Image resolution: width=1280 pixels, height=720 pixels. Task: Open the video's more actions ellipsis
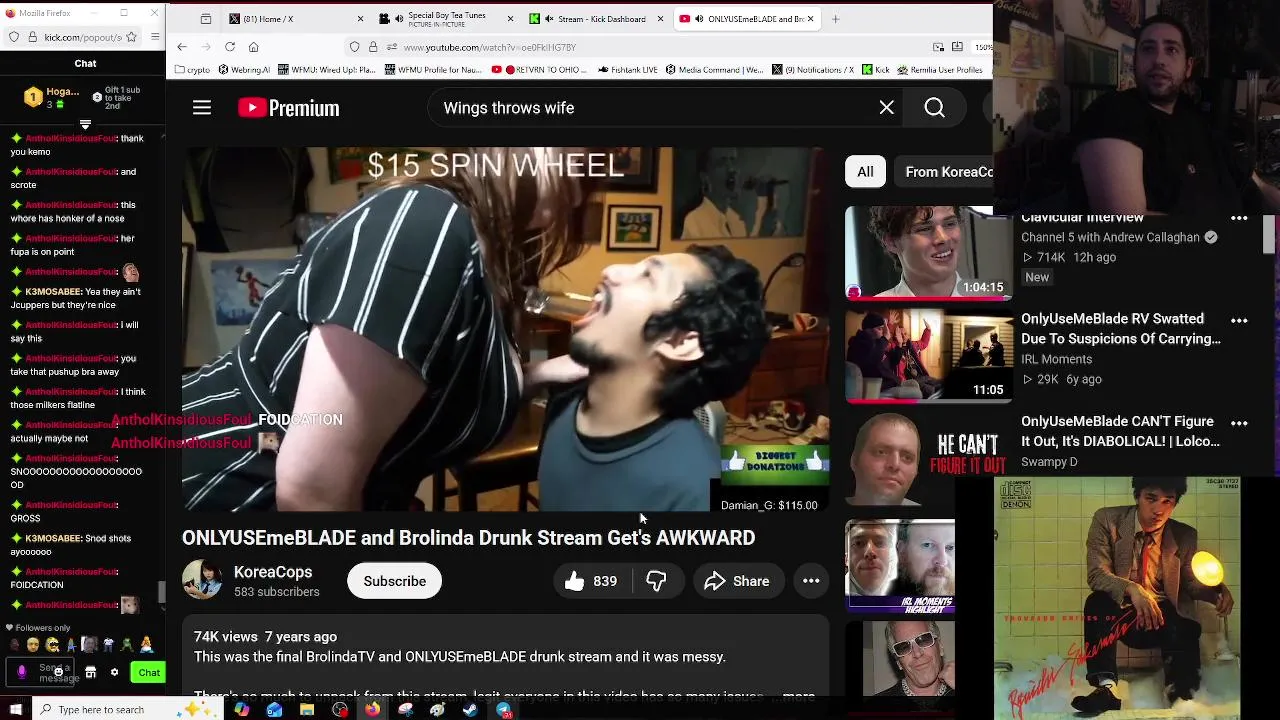pos(811,581)
